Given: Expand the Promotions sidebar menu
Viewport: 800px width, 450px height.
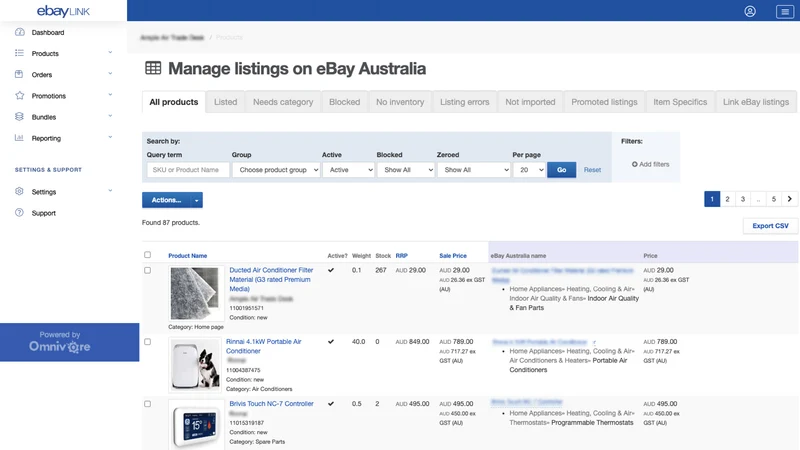Looking at the screenshot, I should pos(110,95).
